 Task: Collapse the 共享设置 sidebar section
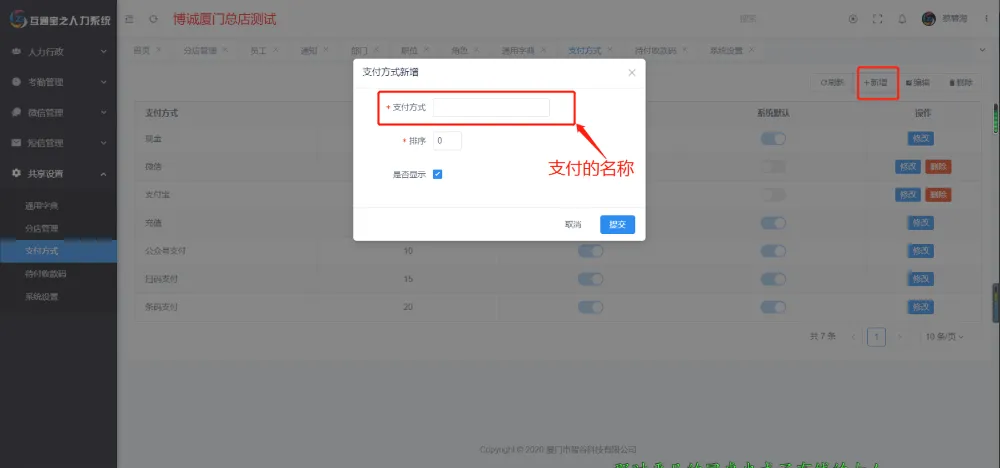click(58, 174)
